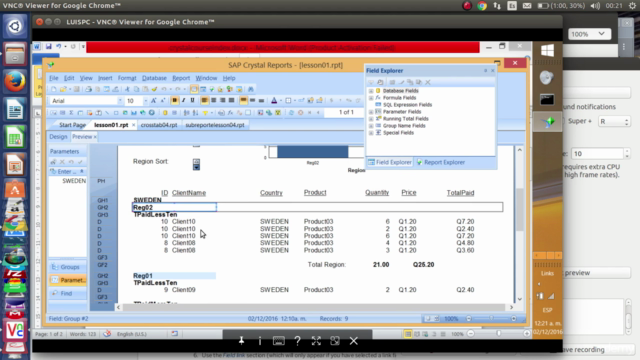
Task: Click the Stop red circle icon
Action: [x=300, y=113]
